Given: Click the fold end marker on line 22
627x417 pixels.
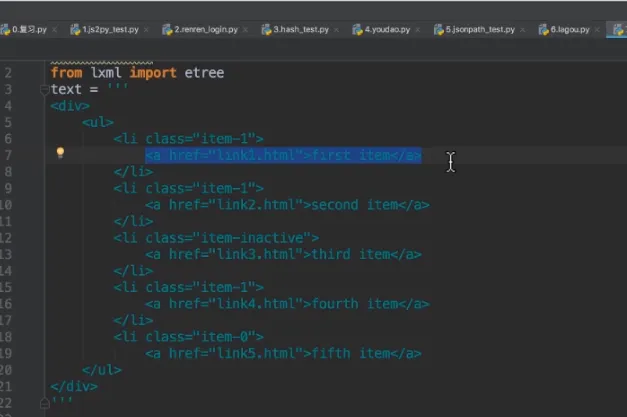Looking at the screenshot, I should 43,401.
